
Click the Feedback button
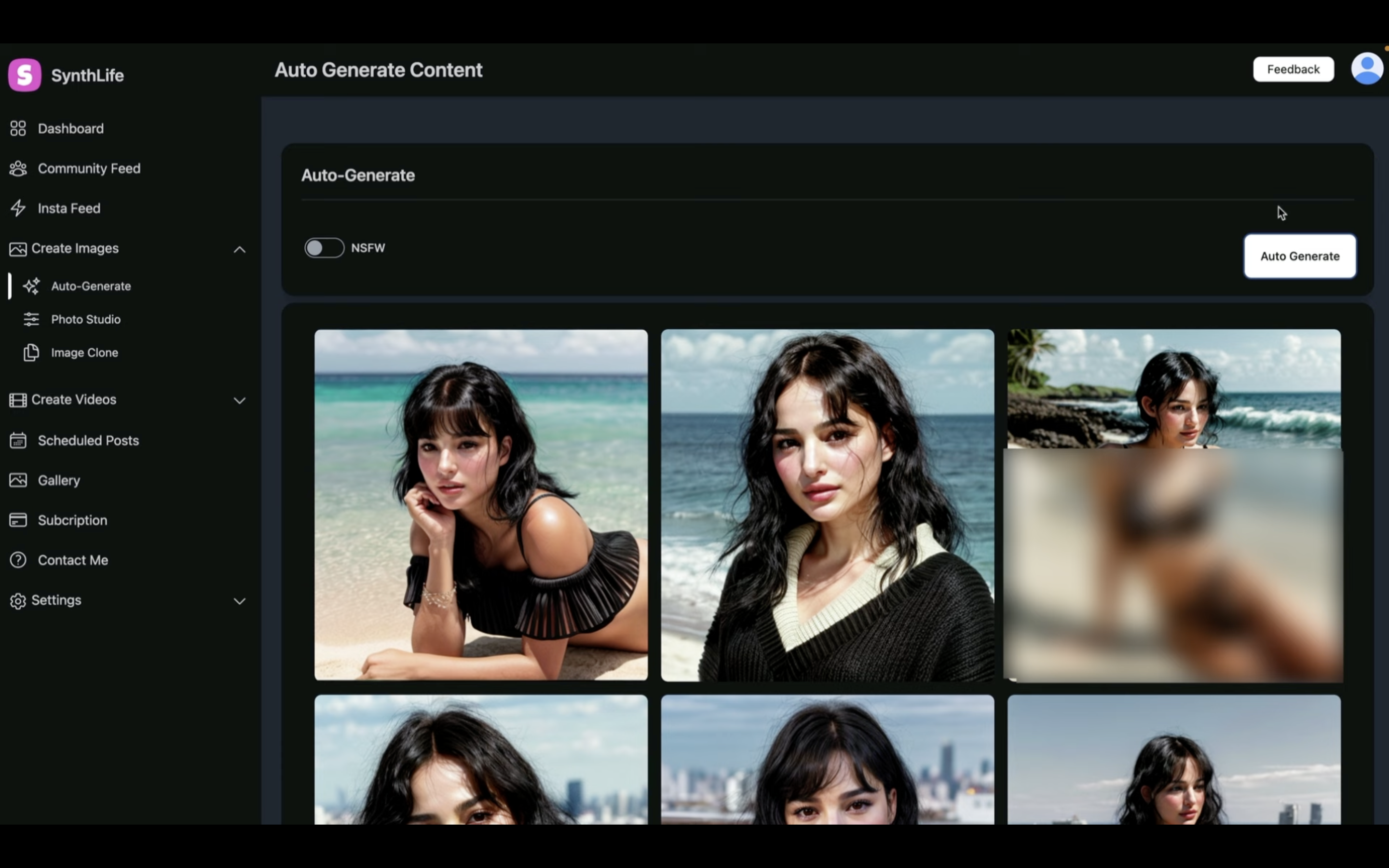click(1293, 69)
